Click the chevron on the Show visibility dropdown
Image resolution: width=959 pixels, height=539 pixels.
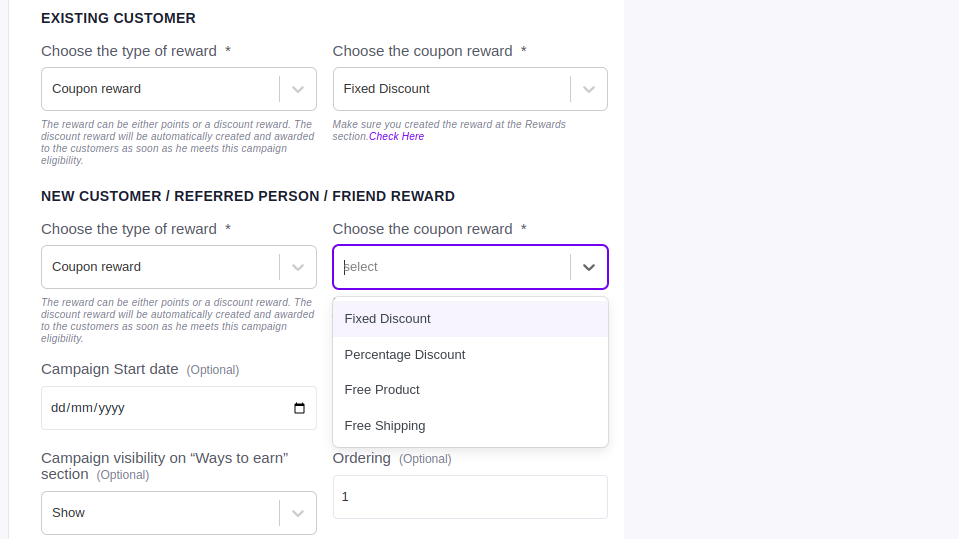point(298,513)
